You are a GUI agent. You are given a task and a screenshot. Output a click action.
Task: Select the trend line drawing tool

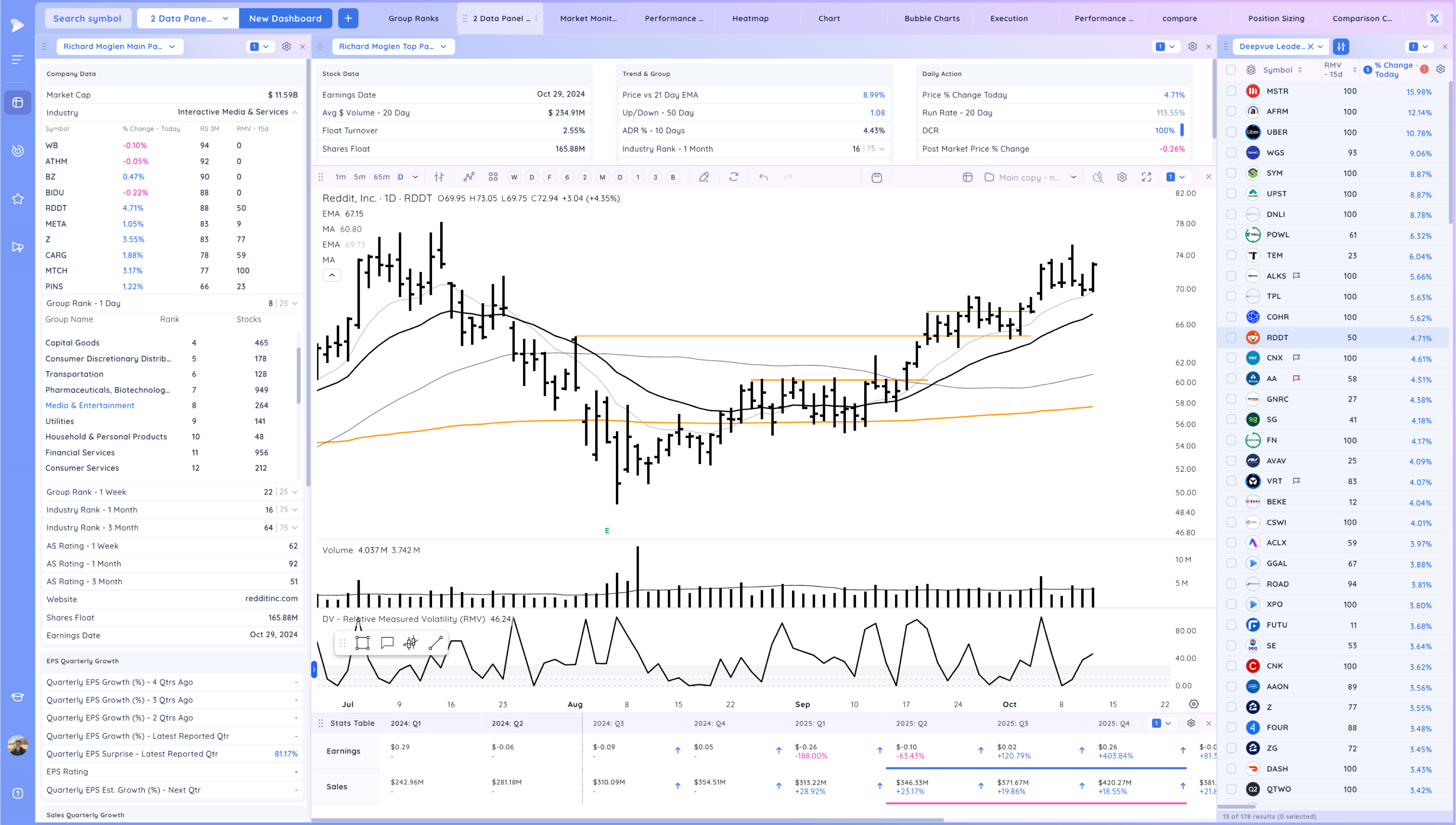(x=435, y=643)
